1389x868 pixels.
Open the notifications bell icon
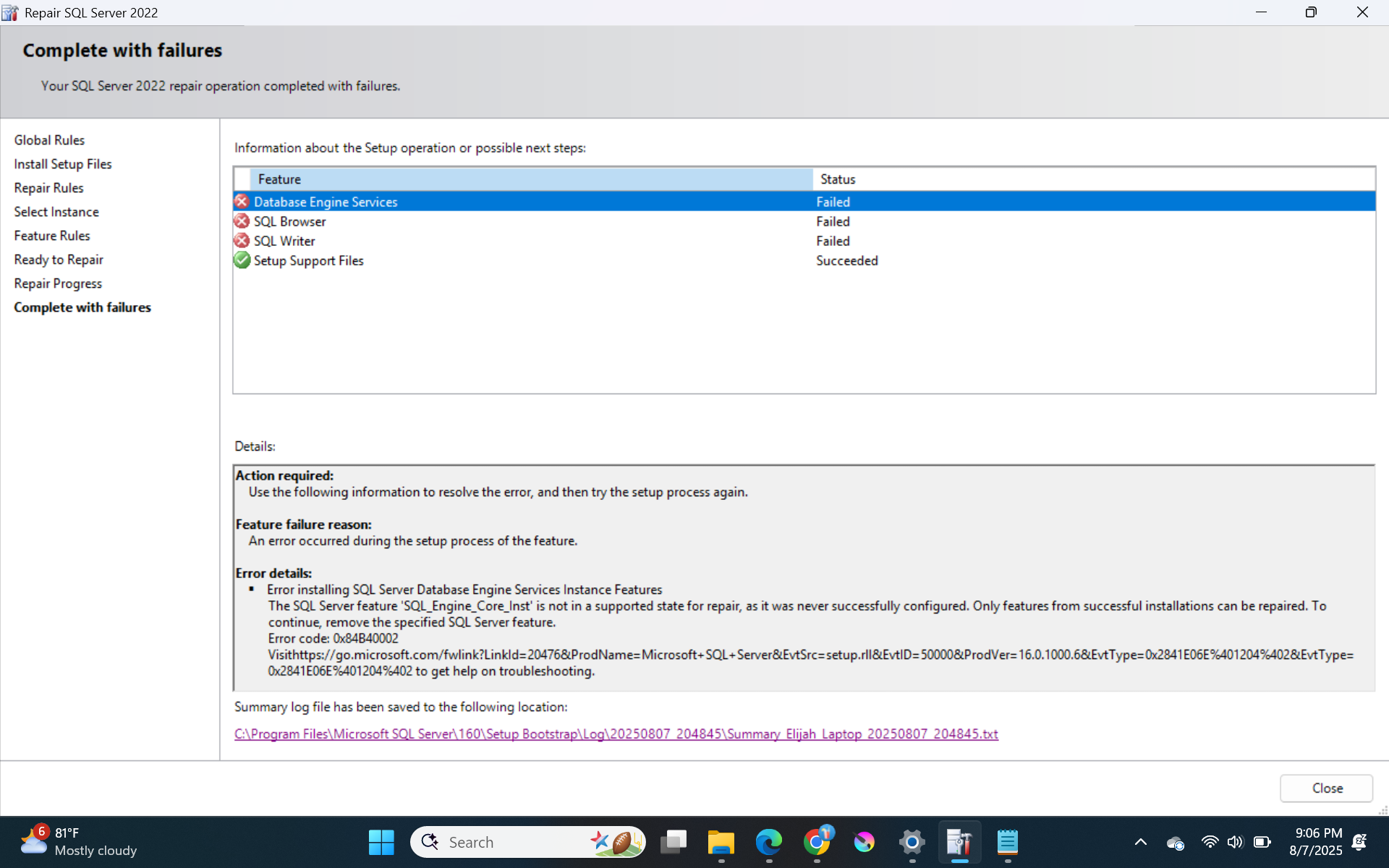tap(1359, 842)
